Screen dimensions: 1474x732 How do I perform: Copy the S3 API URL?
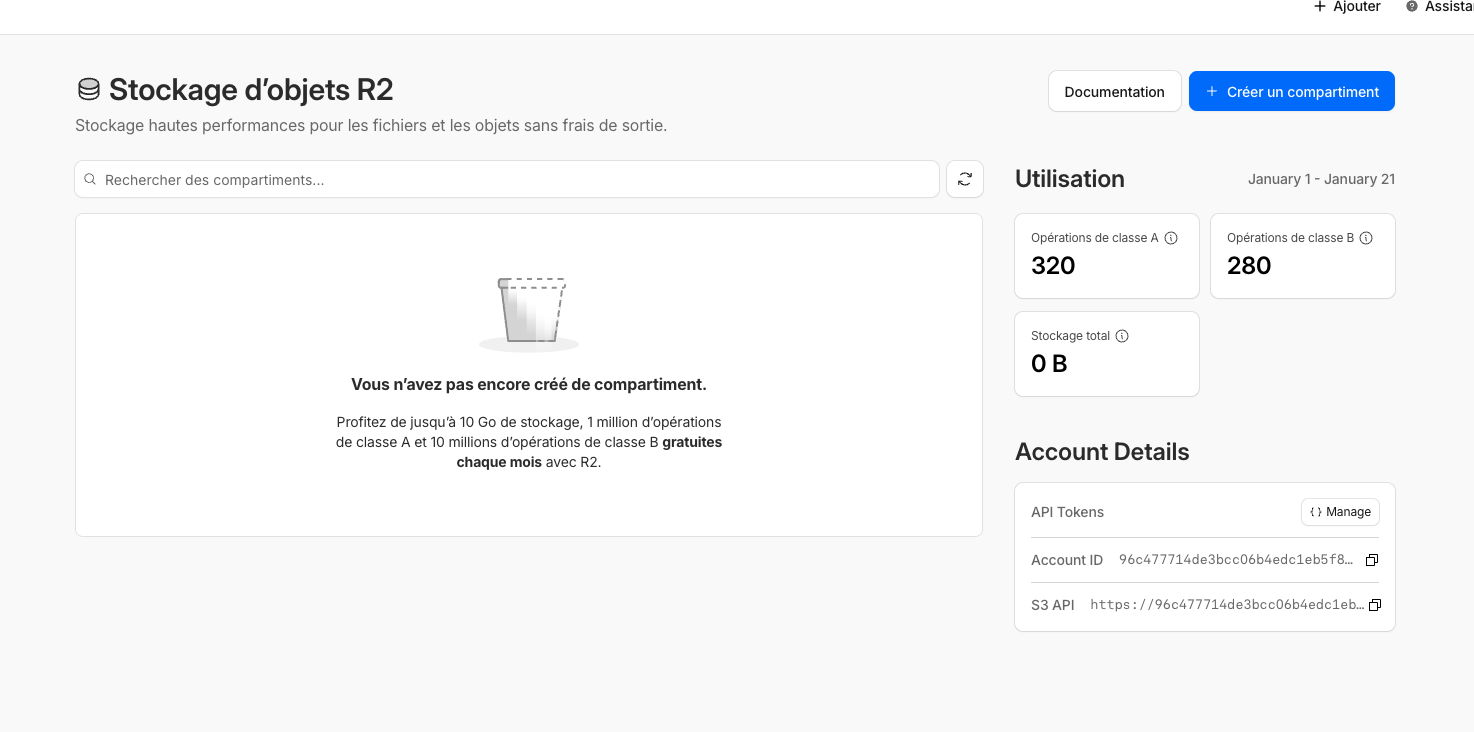(1374, 605)
